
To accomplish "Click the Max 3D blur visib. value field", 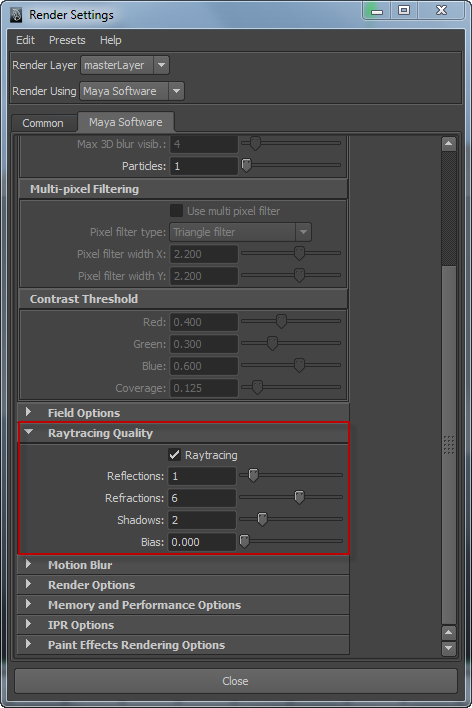I will click(x=204, y=144).
